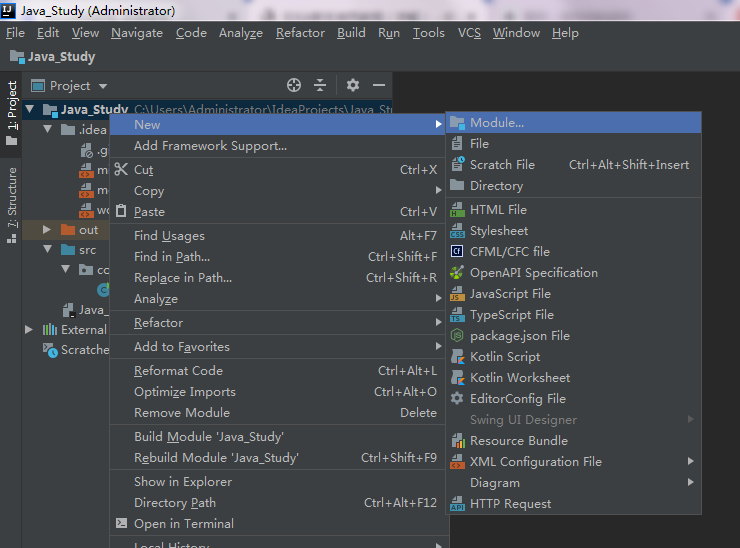Open the Refactor menu in menu bar

pyautogui.click(x=300, y=33)
